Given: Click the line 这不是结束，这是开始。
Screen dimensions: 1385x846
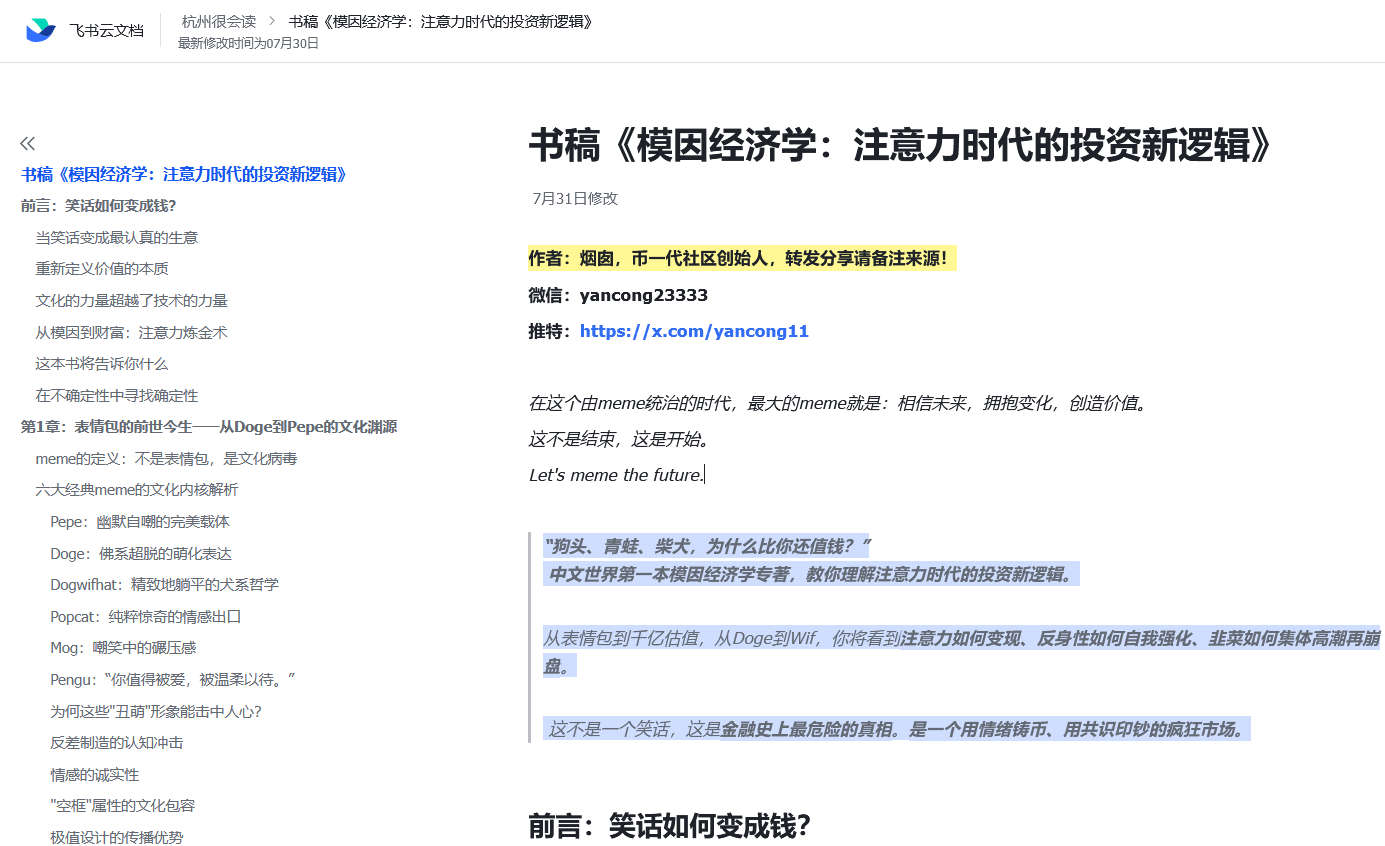Looking at the screenshot, I should [x=618, y=439].
